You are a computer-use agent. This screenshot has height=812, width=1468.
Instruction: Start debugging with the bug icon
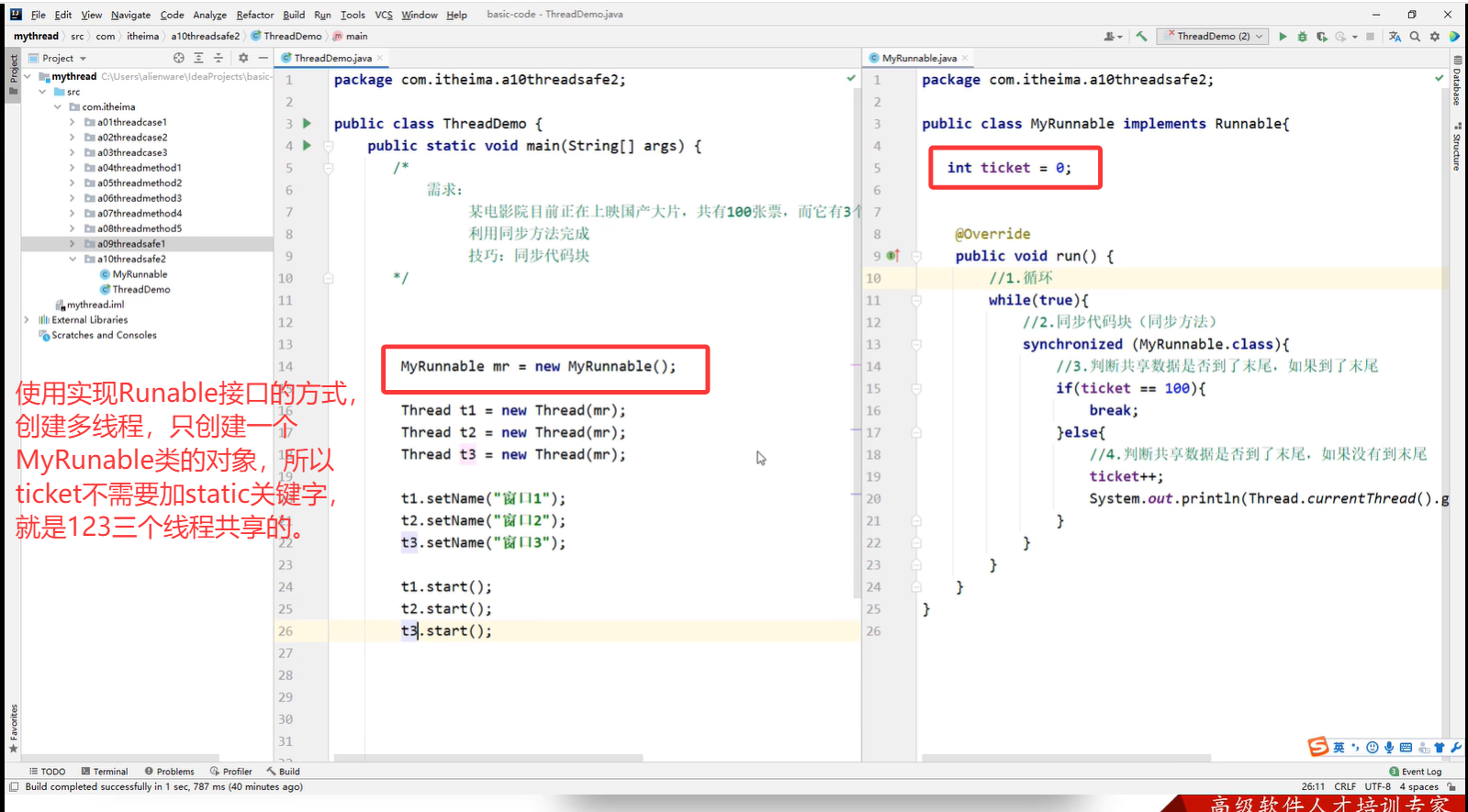1302,37
